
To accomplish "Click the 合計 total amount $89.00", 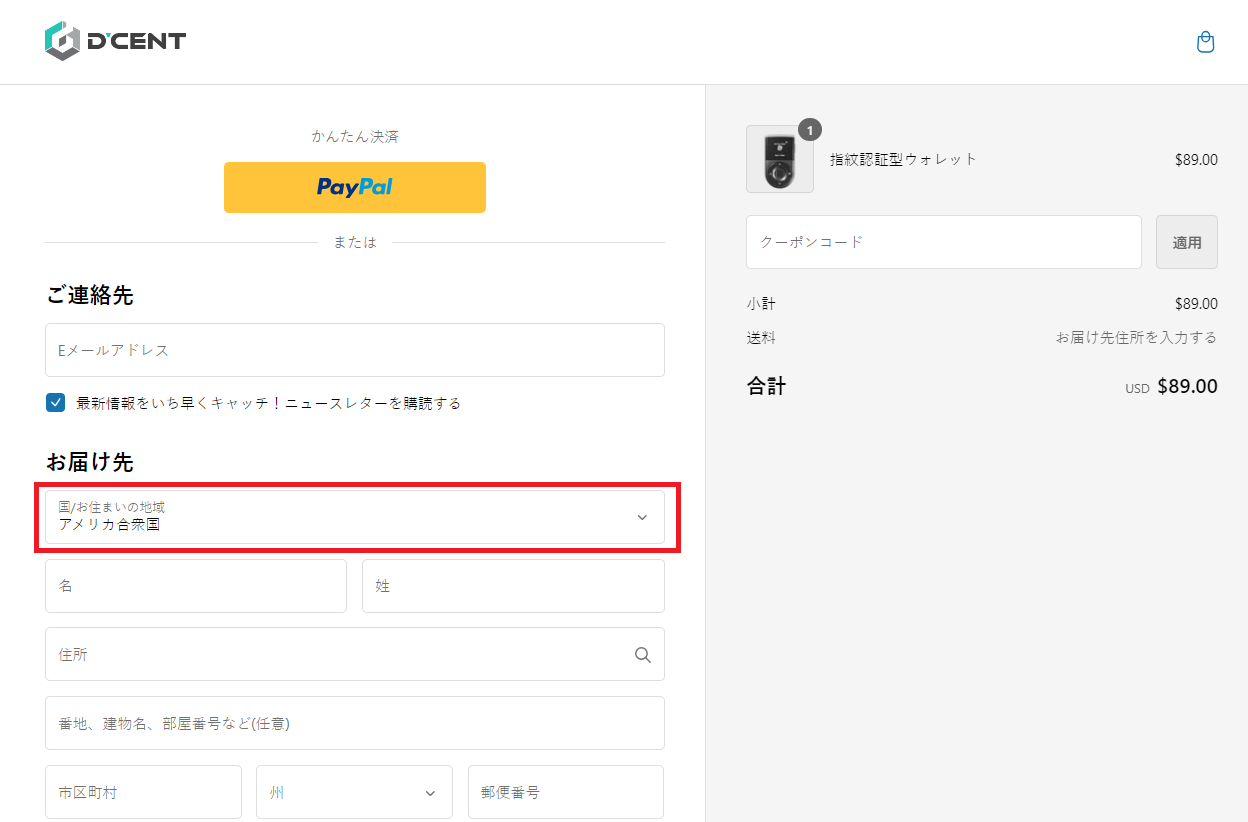I will click(x=1187, y=386).
